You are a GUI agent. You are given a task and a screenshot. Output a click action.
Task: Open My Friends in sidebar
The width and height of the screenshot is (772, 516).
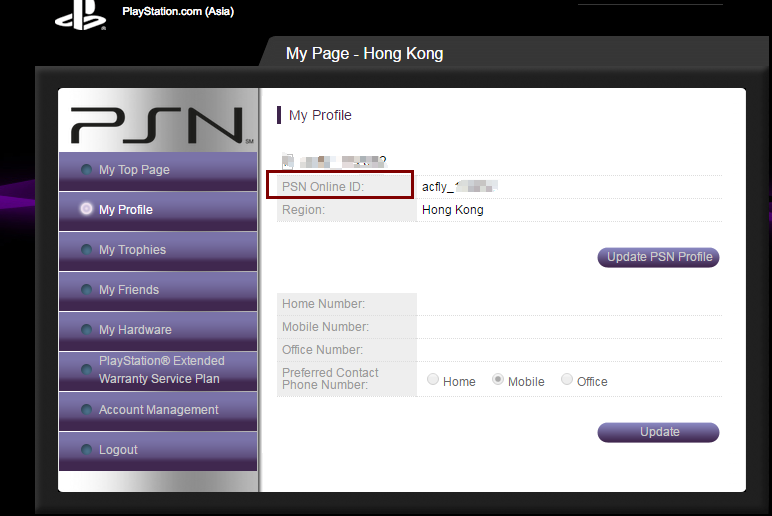coord(158,290)
